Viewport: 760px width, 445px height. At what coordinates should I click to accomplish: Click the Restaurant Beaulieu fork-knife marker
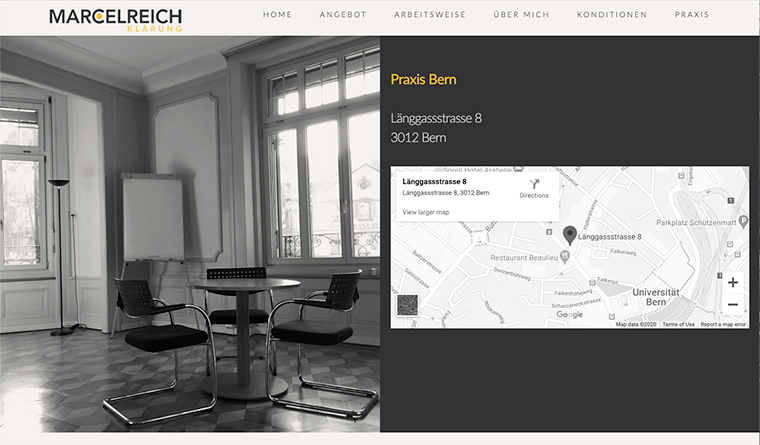(564, 256)
